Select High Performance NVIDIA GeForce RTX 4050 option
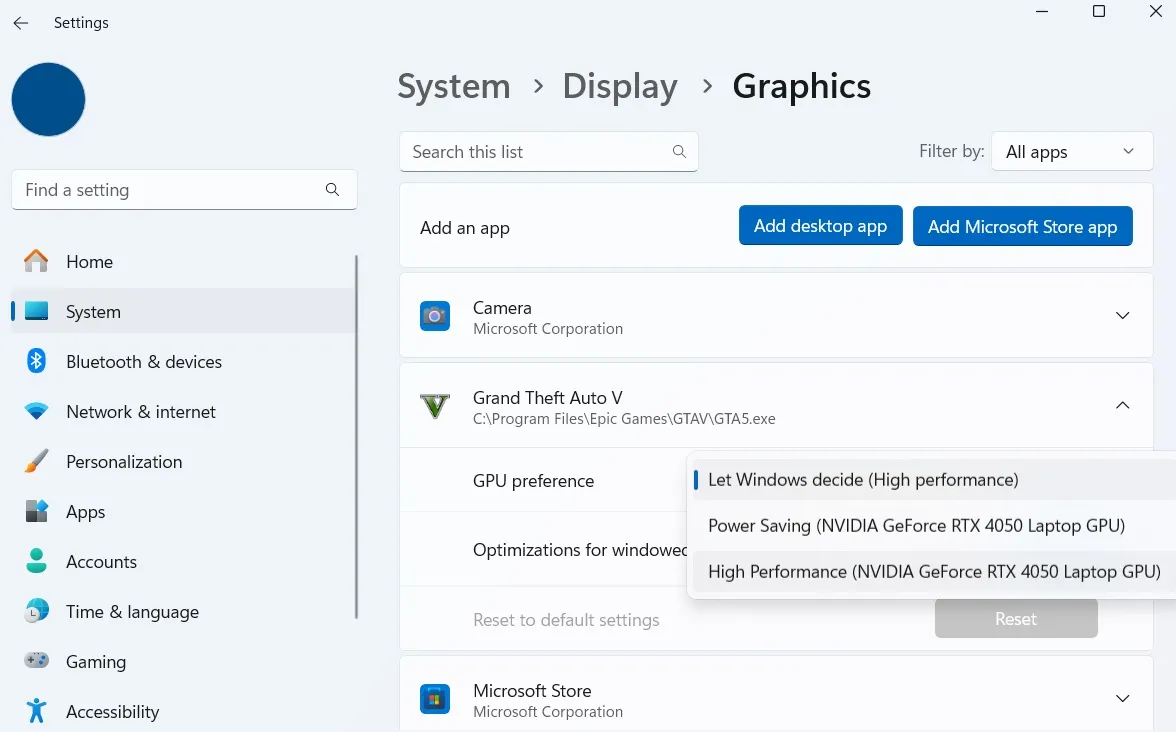This screenshot has width=1176, height=732. coord(934,571)
